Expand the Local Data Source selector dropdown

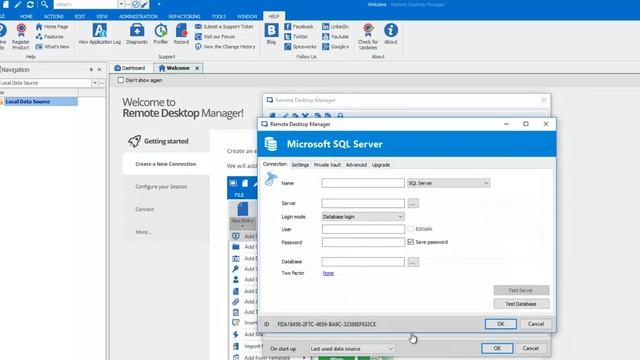(95, 83)
